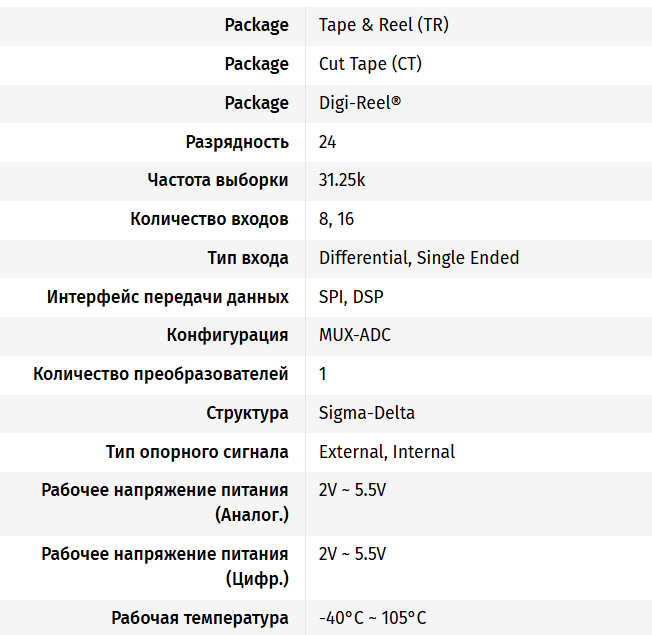Select the "SPI, DSP" interface value

click(351, 297)
